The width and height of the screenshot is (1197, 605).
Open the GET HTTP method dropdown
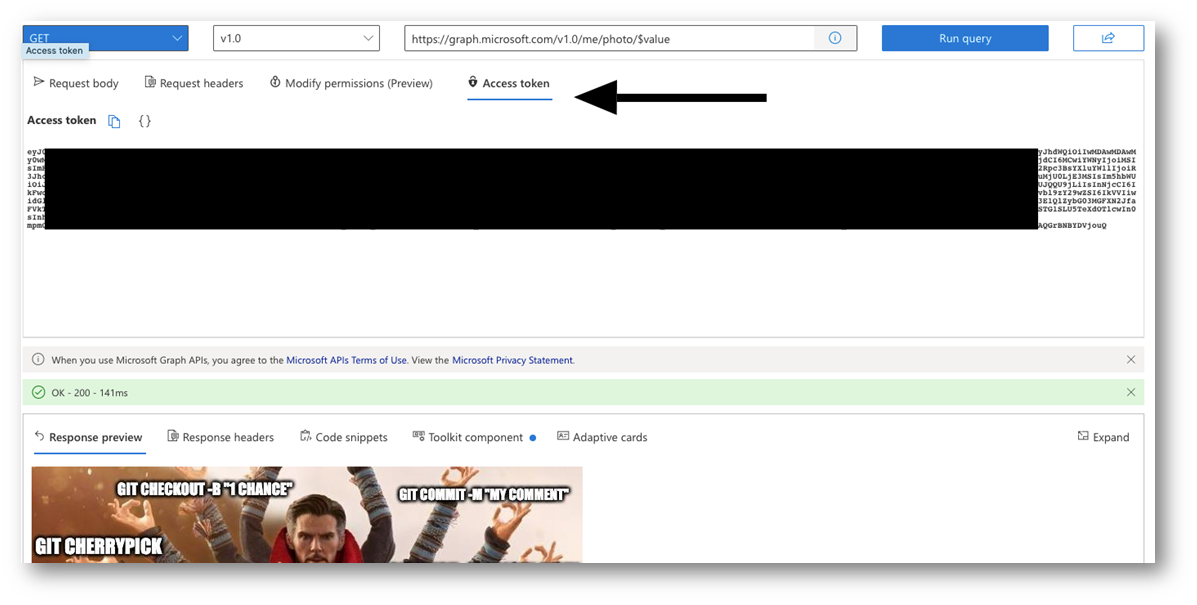click(x=105, y=38)
